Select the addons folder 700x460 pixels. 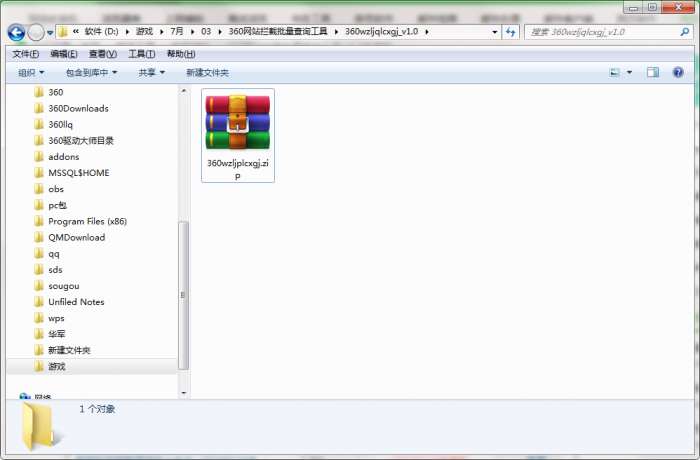(x=57, y=157)
